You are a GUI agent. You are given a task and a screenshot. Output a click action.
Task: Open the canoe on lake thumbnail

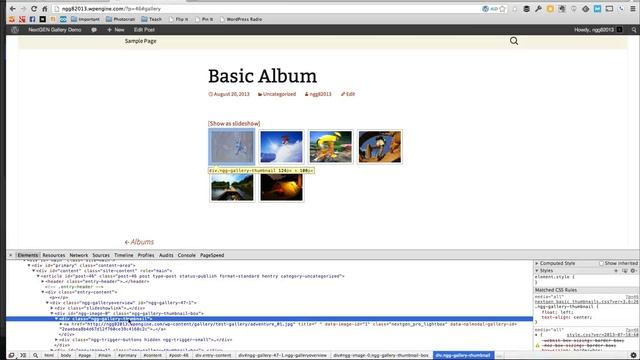pyautogui.click(x=232, y=187)
